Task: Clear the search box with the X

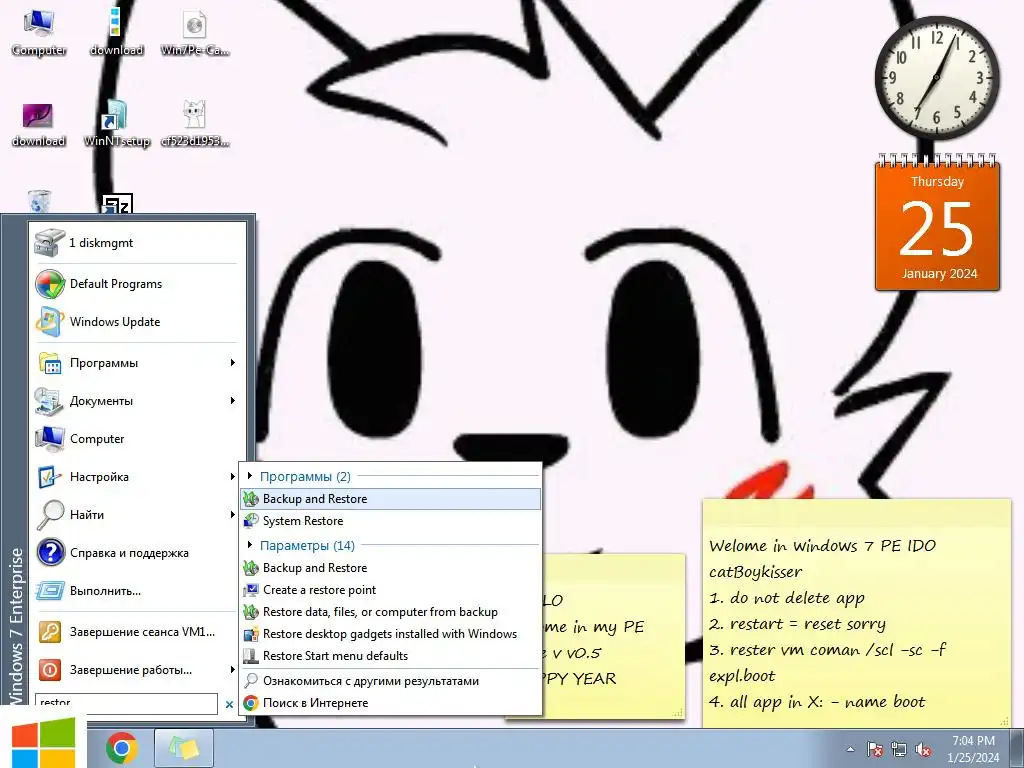Action: 229,705
